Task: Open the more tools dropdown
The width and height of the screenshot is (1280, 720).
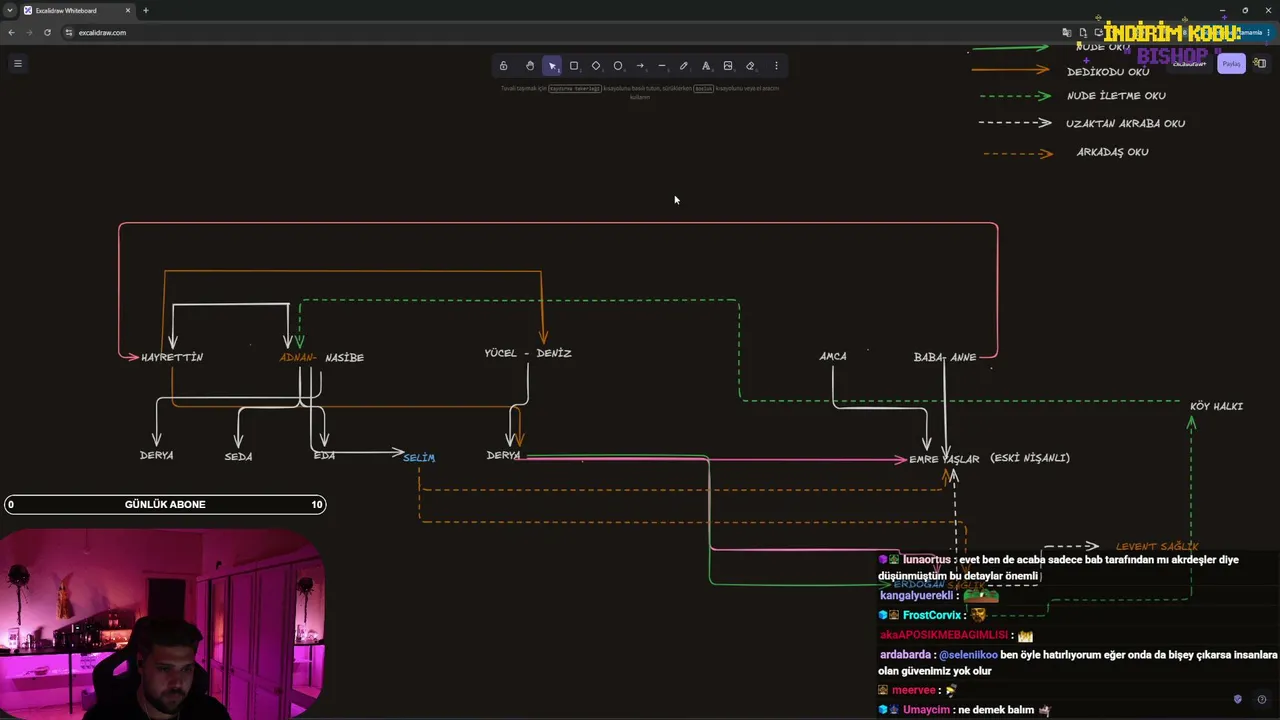Action: [x=776, y=66]
